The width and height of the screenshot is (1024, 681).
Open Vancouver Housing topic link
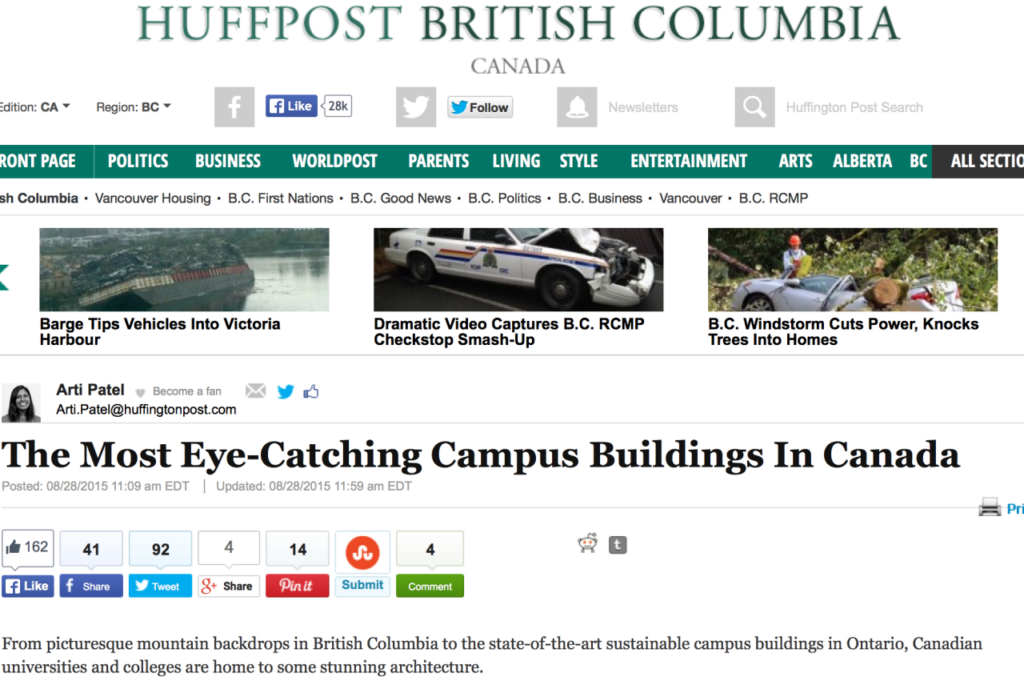(x=153, y=198)
